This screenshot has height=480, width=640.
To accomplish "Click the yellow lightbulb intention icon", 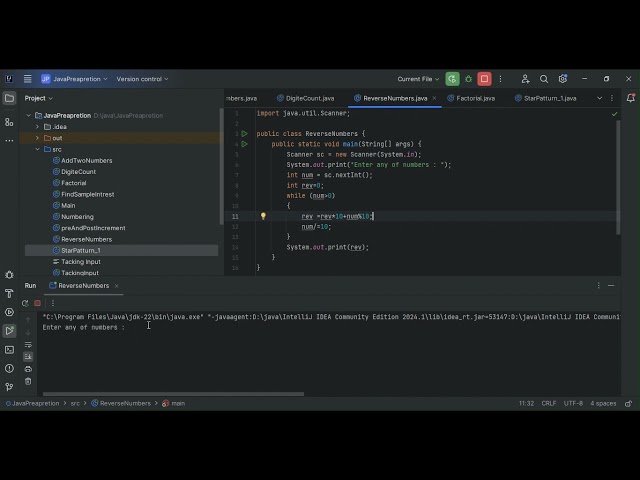I will click(263, 216).
